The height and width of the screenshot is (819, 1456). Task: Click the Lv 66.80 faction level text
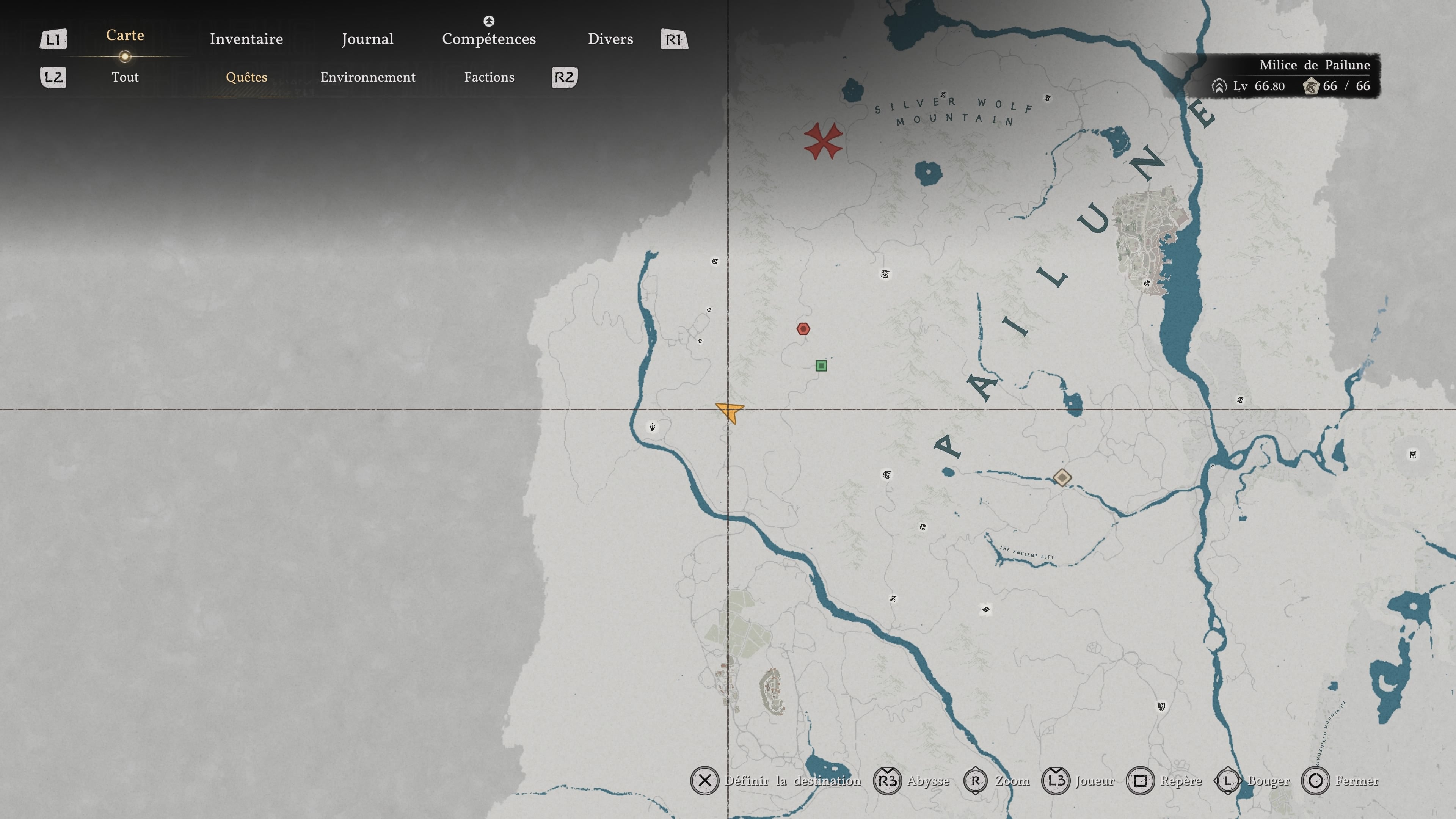(1259, 86)
